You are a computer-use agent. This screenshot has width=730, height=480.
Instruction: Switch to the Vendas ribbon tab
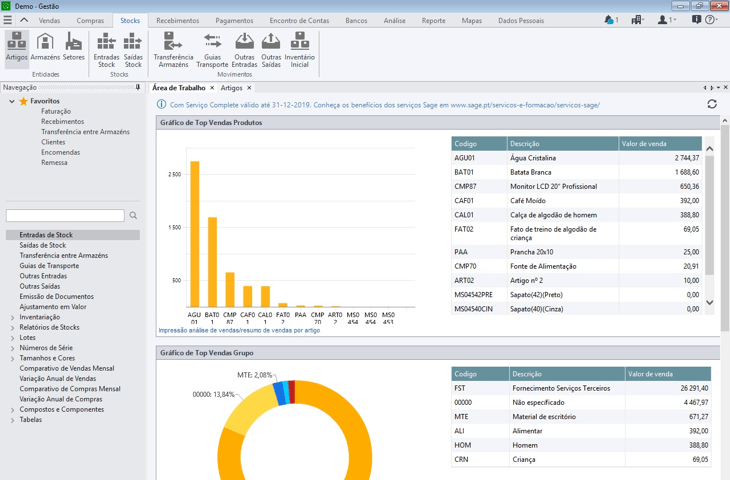click(x=49, y=20)
